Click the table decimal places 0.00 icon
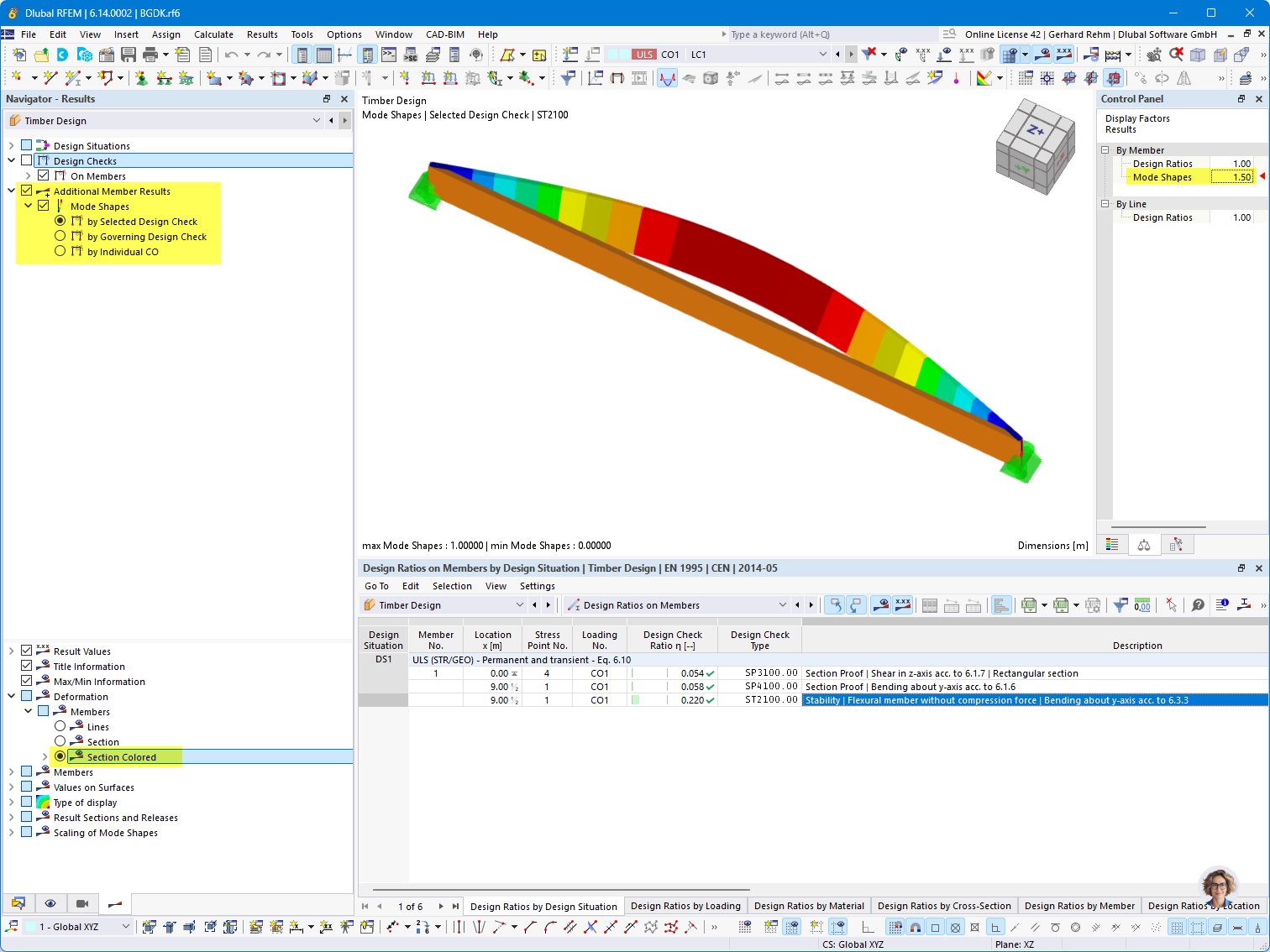Viewport: 1270px width, 952px height. pyautogui.click(x=1142, y=605)
